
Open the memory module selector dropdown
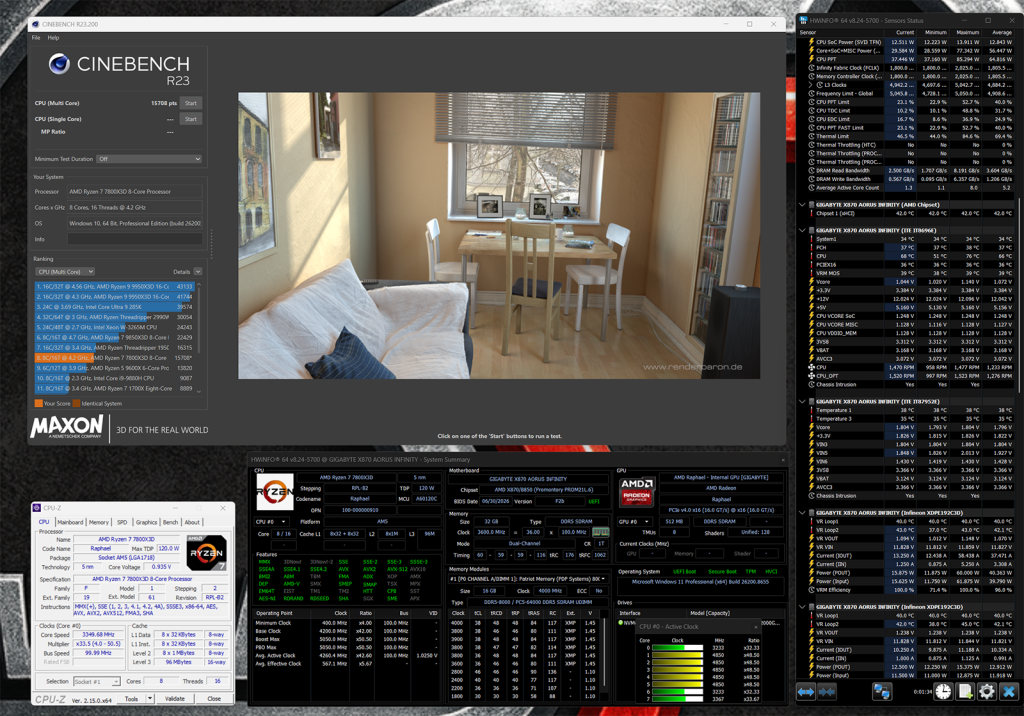coord(528,579)
